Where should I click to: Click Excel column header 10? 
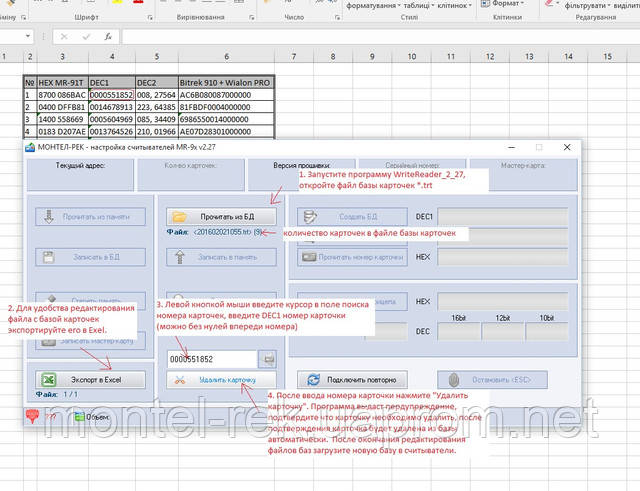tap(411, 56)
